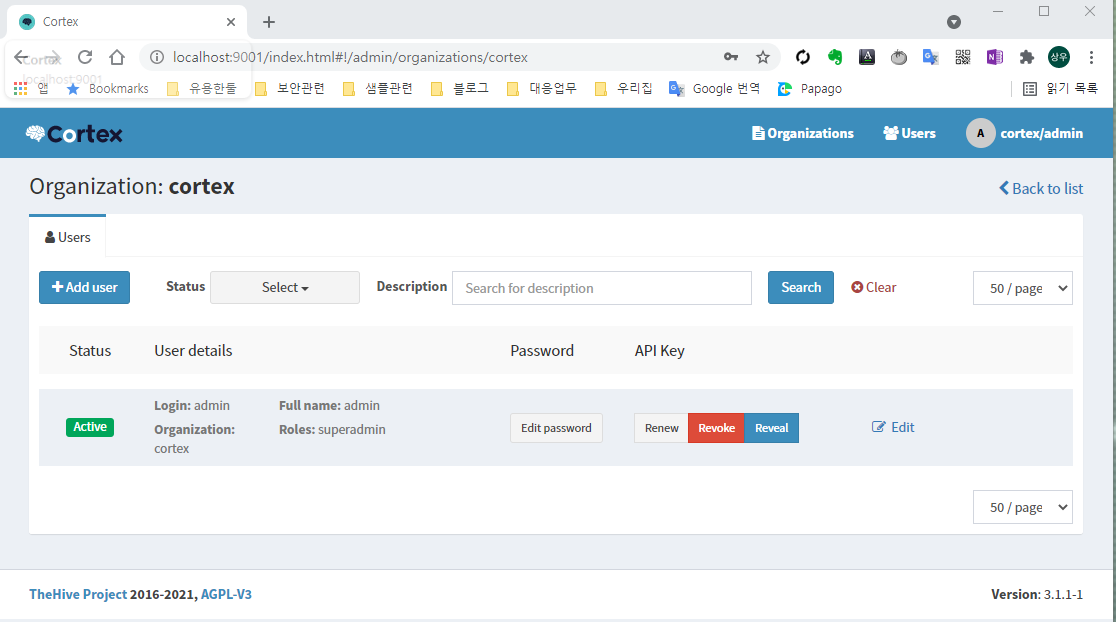
Task: Open the dark 'A' extension icon
Action: click(x=867, y=57)
